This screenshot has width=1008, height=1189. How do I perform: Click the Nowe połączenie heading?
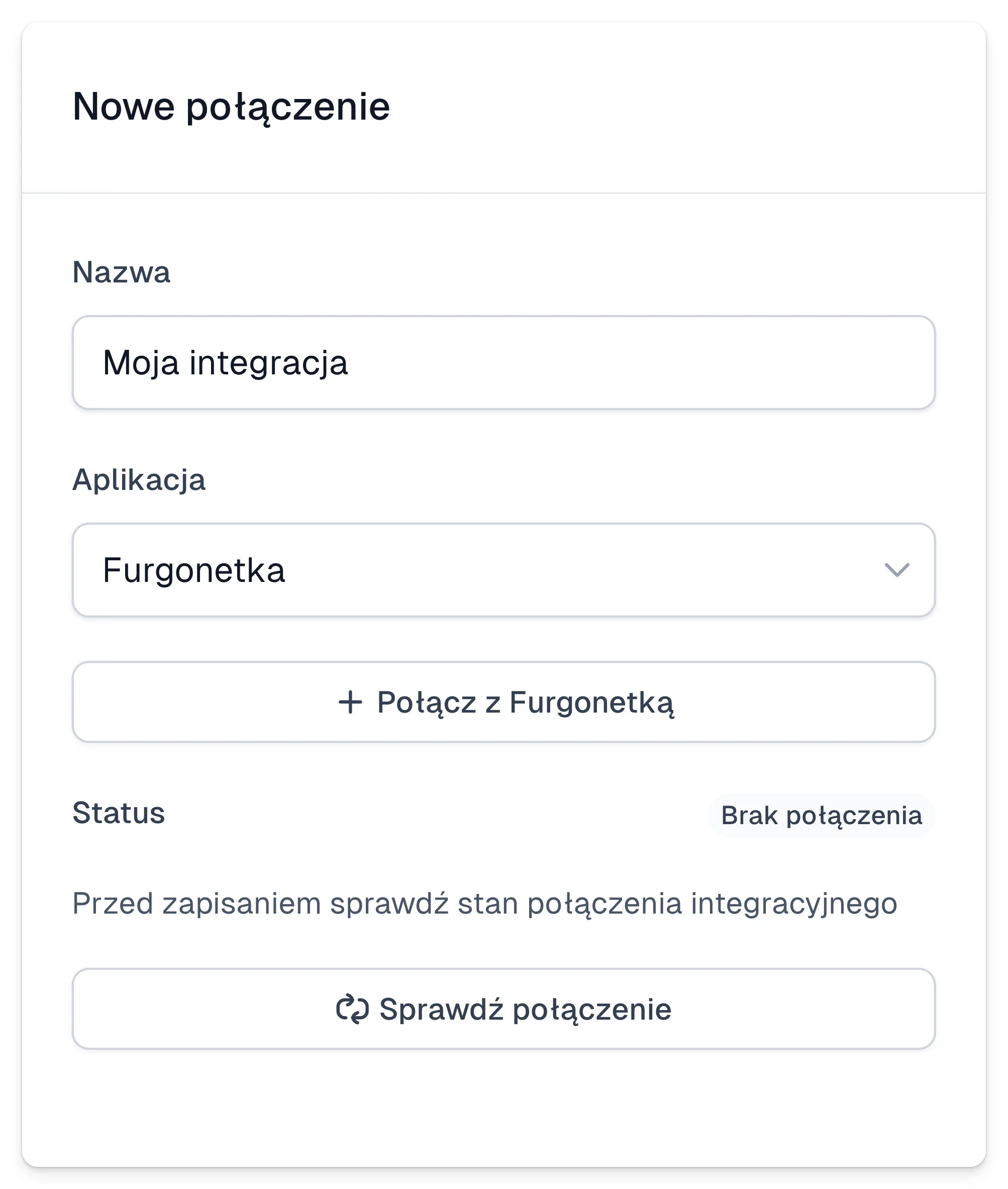point(232,108)
